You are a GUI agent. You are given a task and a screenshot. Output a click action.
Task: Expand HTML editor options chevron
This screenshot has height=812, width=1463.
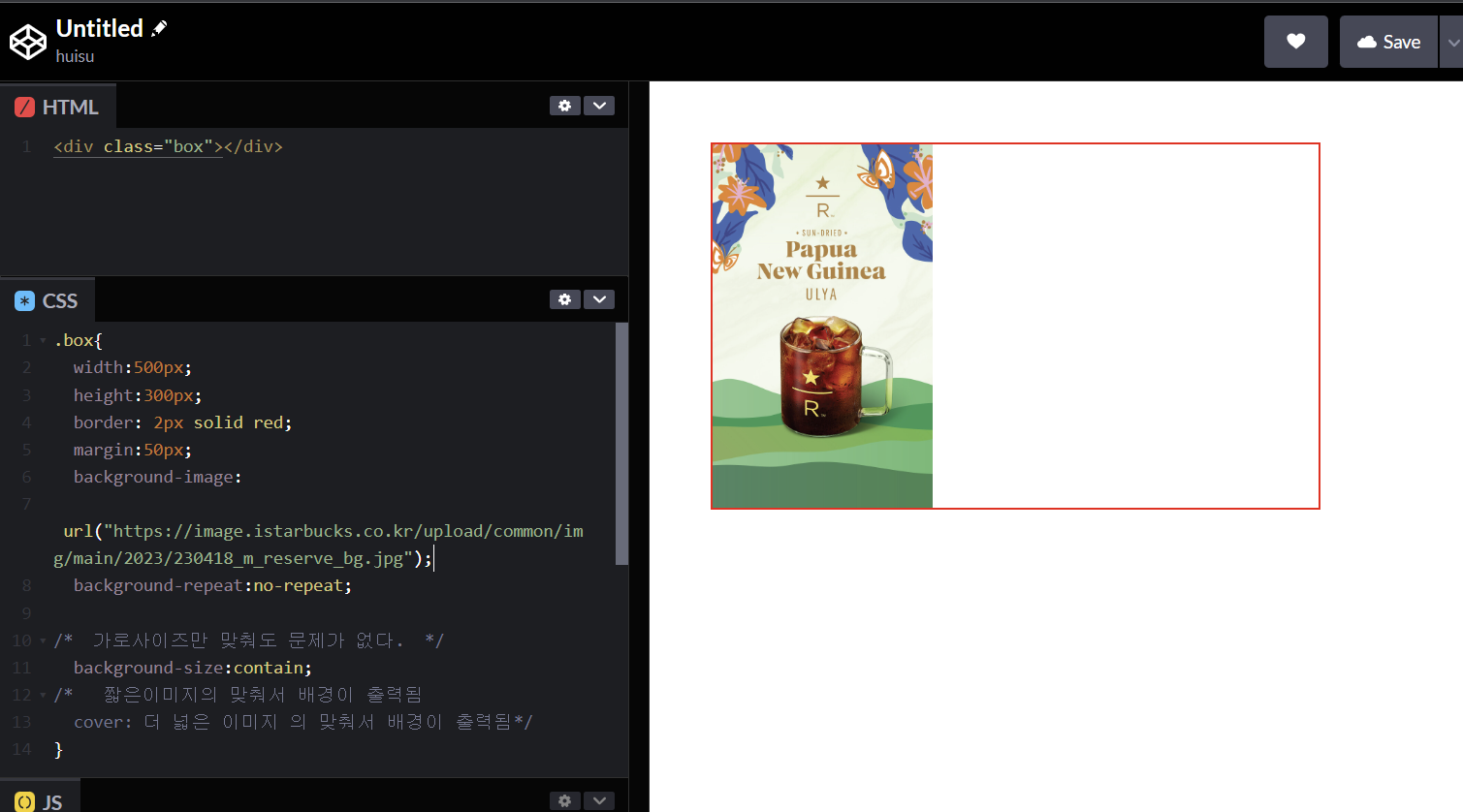(x=599, y=106)
